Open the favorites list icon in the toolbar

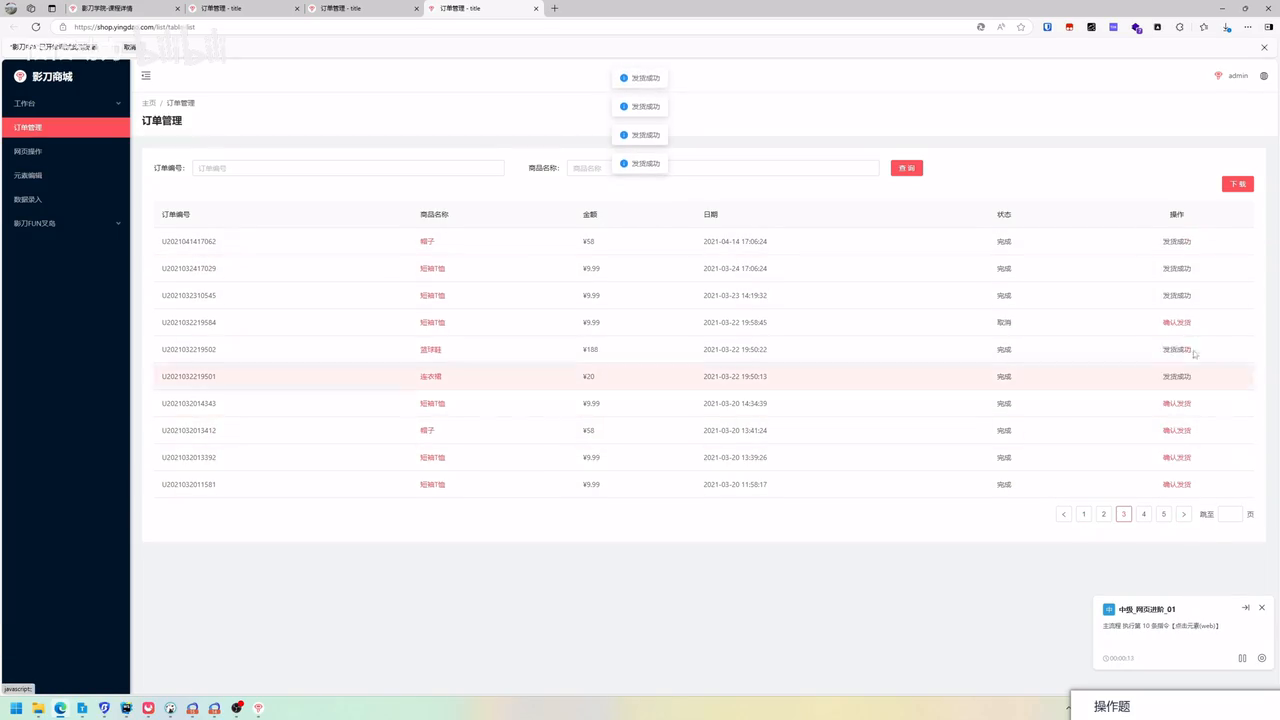coord(1203,27)
